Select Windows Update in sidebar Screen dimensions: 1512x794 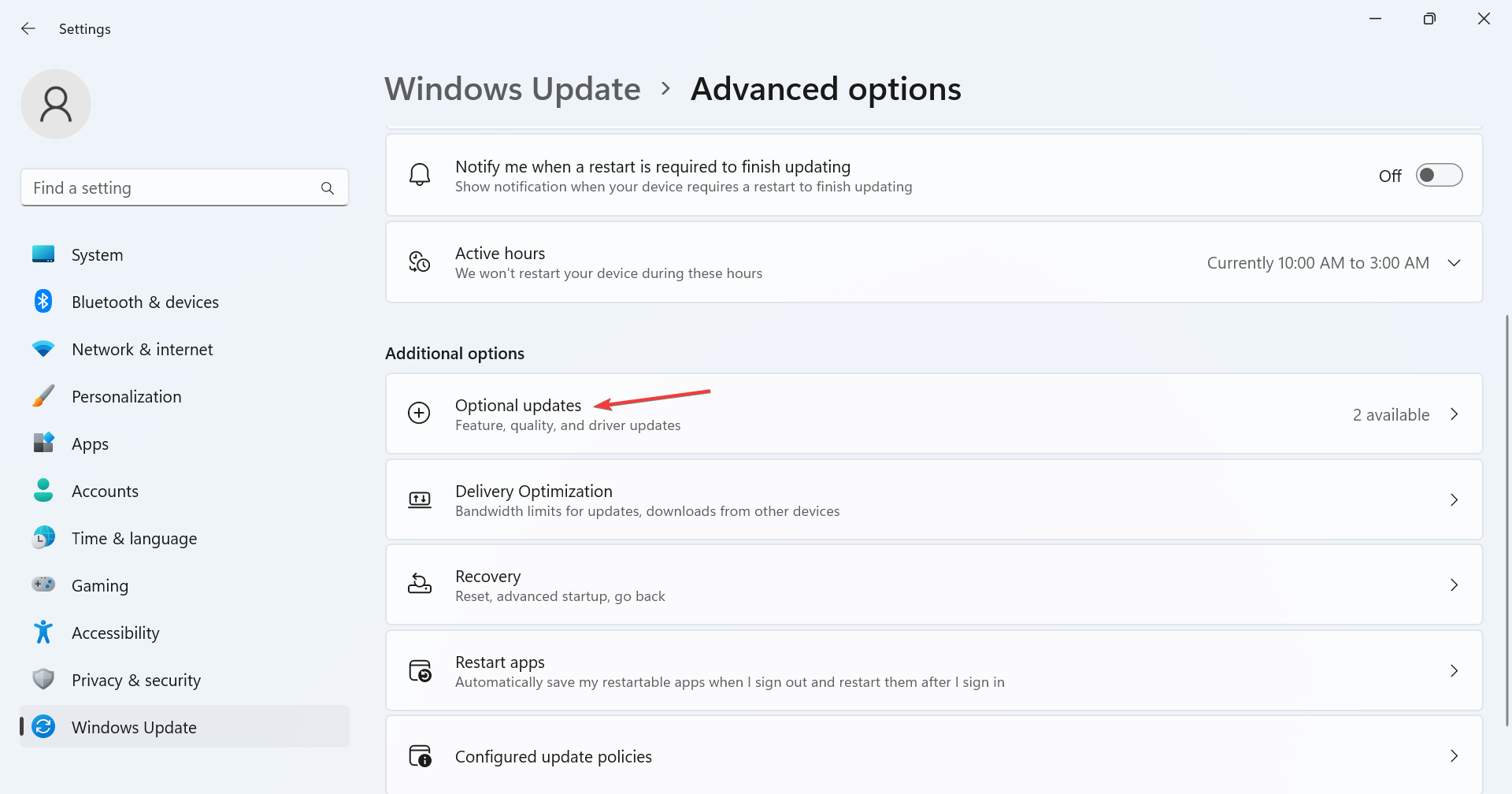click(184, 727)
